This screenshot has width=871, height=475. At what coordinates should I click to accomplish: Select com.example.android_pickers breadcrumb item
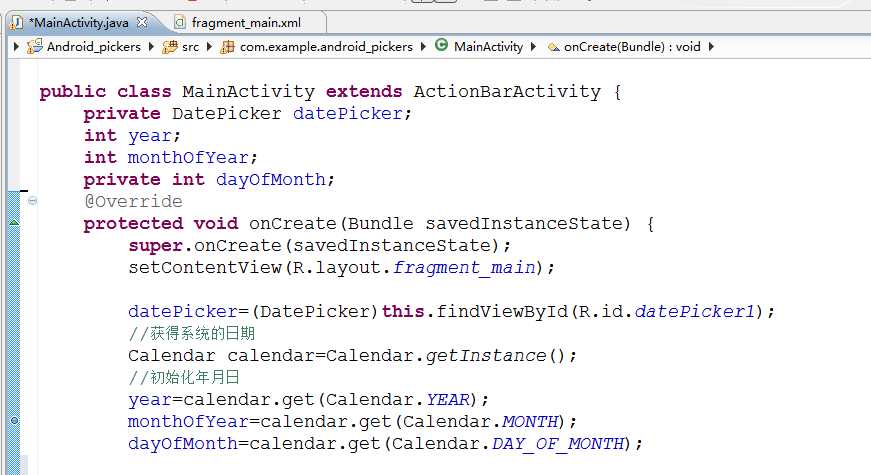(x=326, y=47)
